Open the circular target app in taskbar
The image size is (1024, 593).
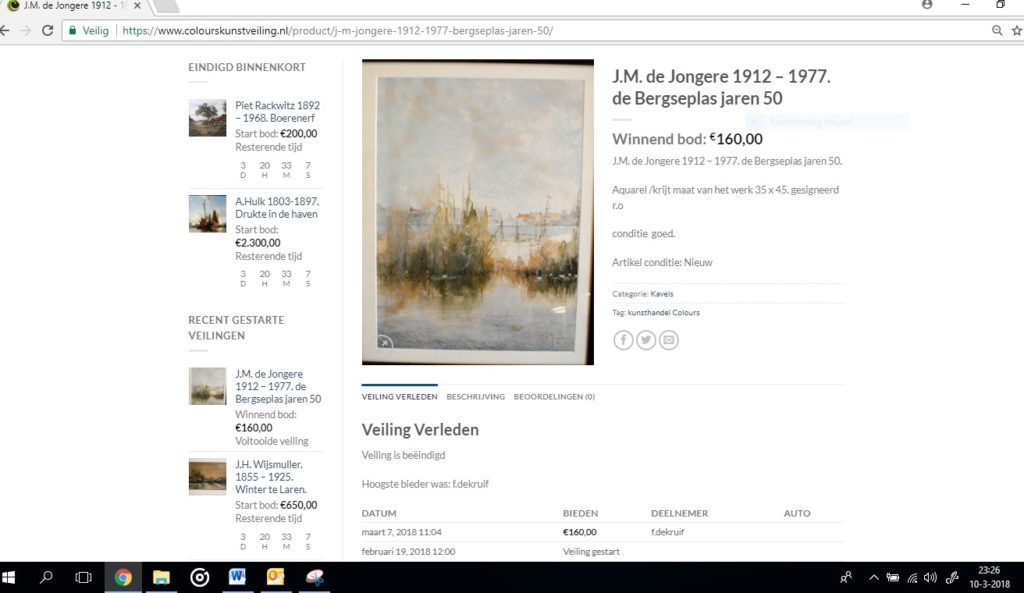point(200,577)
